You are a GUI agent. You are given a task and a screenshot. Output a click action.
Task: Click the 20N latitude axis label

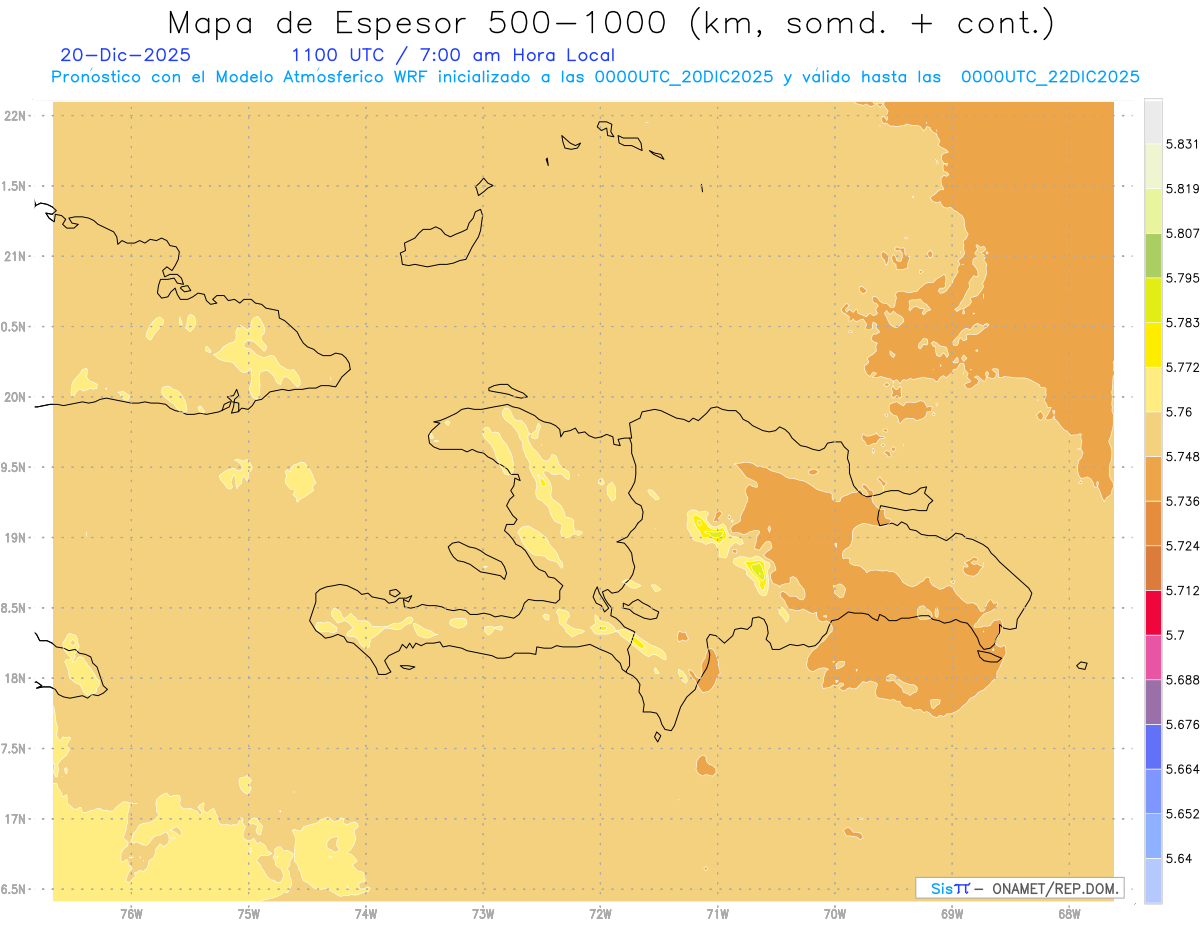pos(15,397)
